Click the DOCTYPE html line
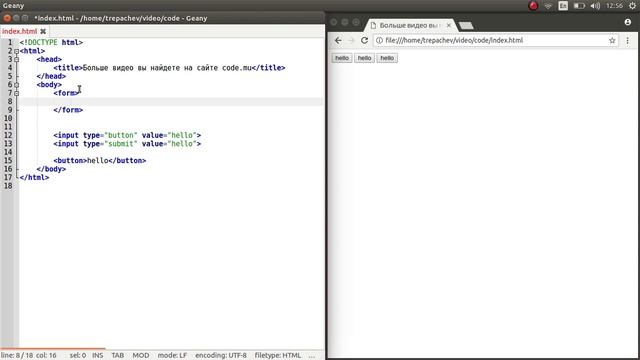The image size is (640, 360). [x=51, y=42]
